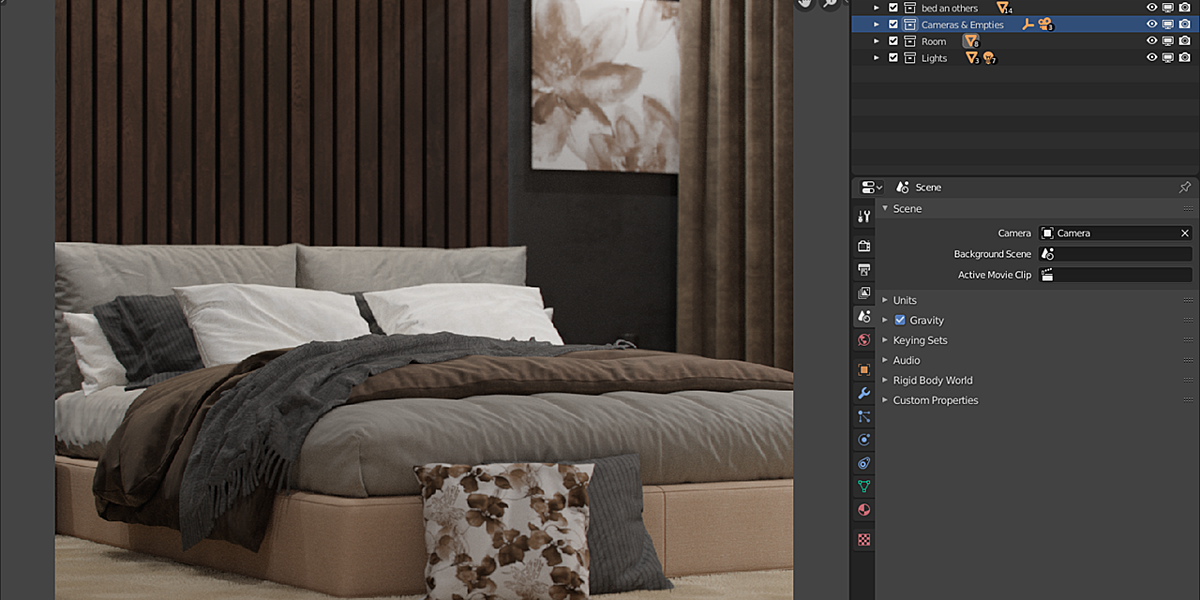
Task: Expand the Audio panel
Action: [x=885, y=360]
